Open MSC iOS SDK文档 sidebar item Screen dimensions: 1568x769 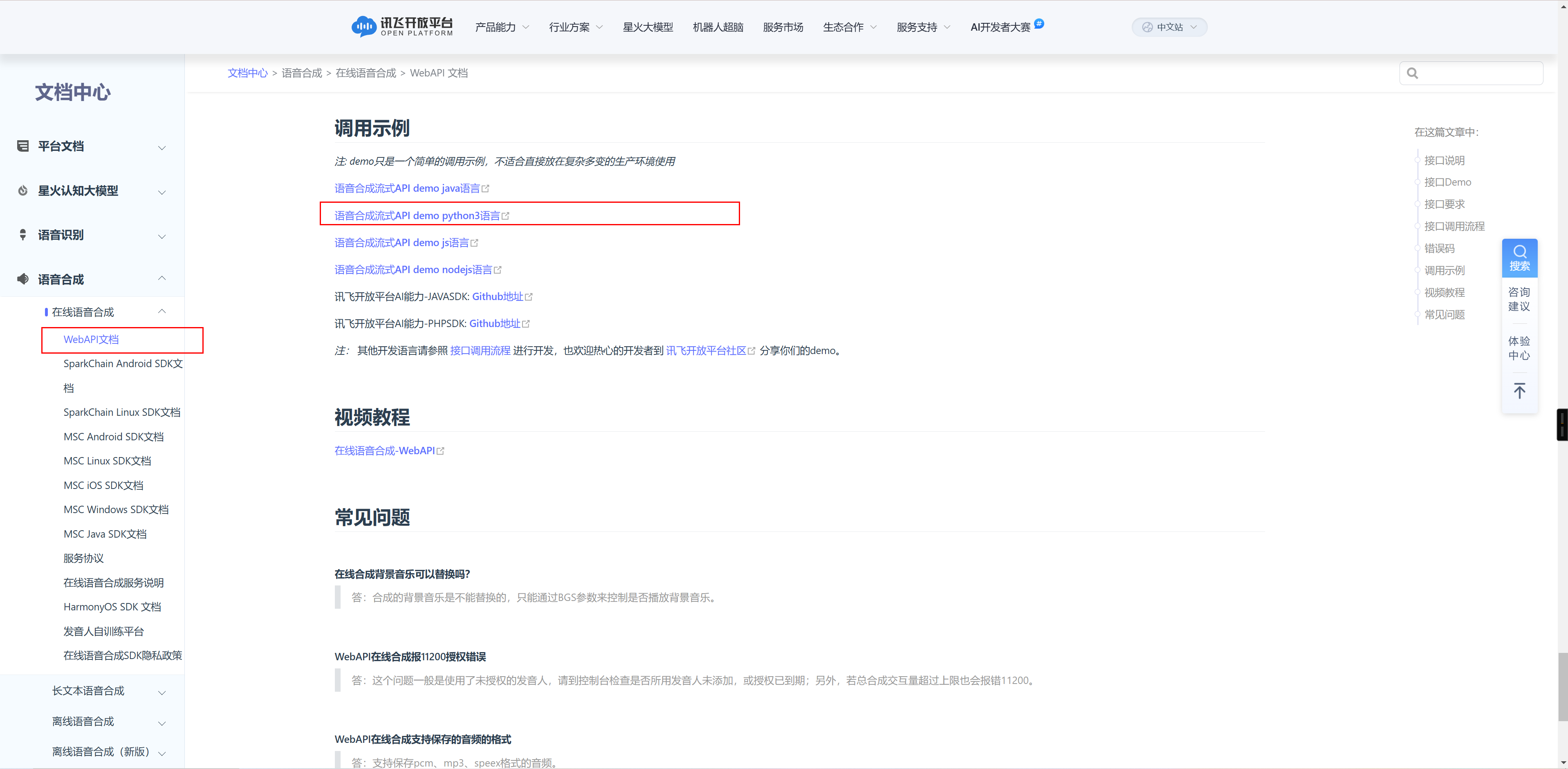coord(103,485)
